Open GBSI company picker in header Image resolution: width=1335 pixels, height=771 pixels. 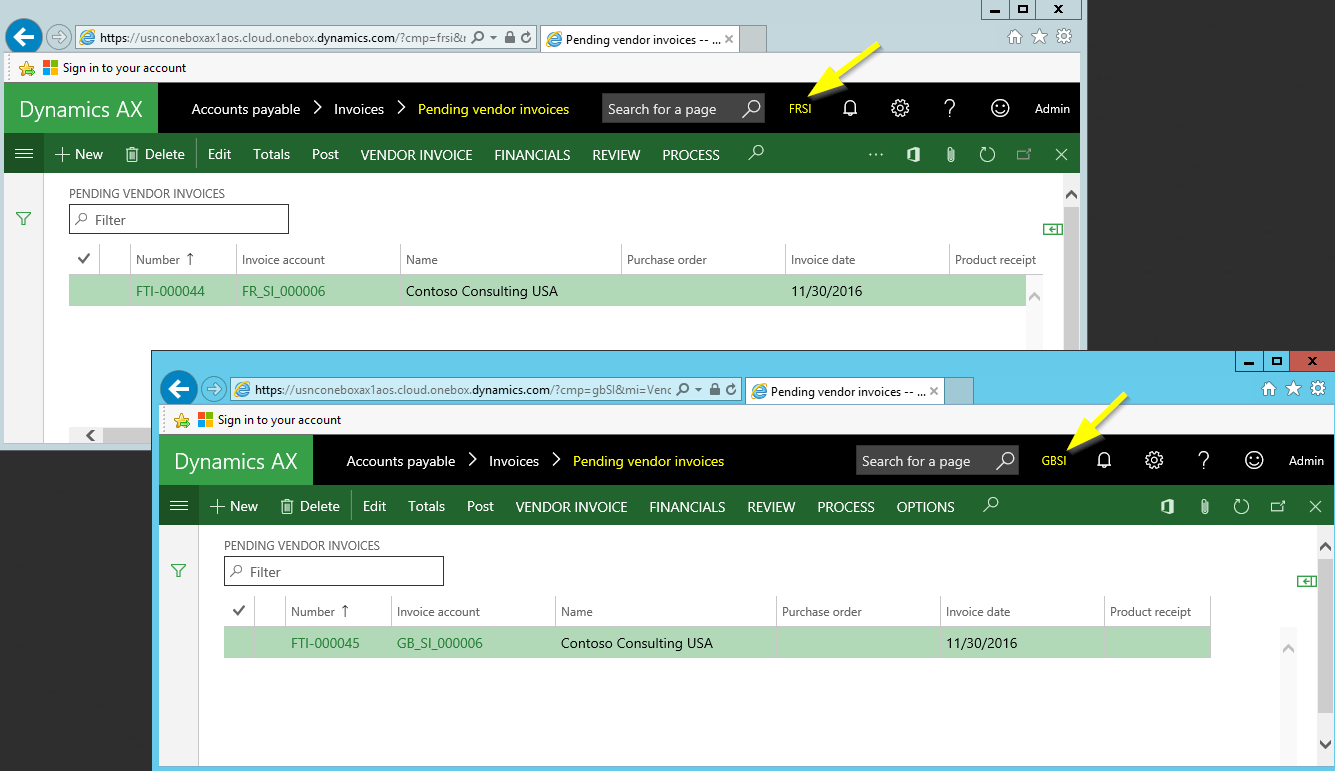coord(1054,461)
